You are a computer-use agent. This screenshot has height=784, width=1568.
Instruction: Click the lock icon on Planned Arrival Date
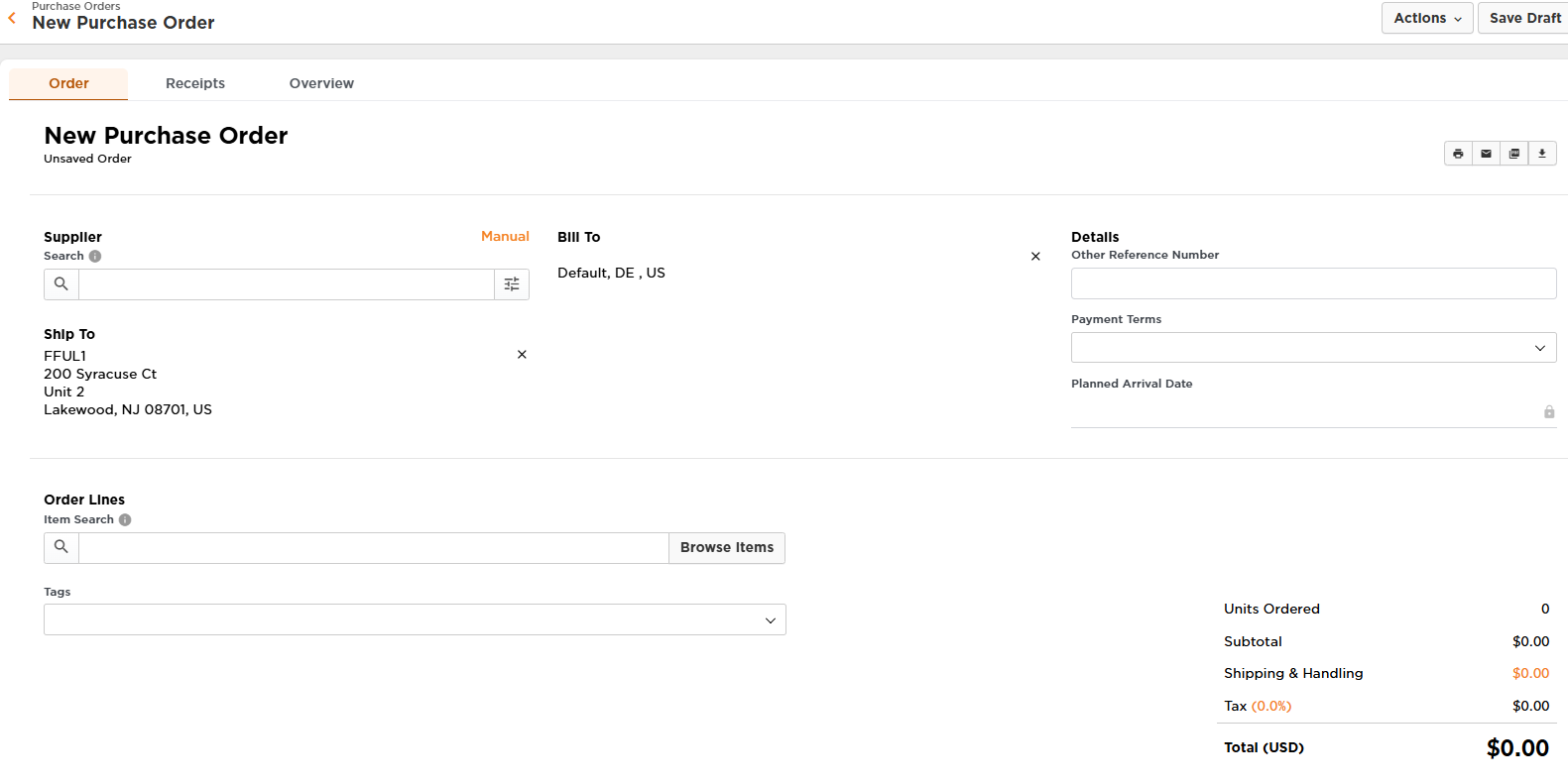tap(1549, 412)
